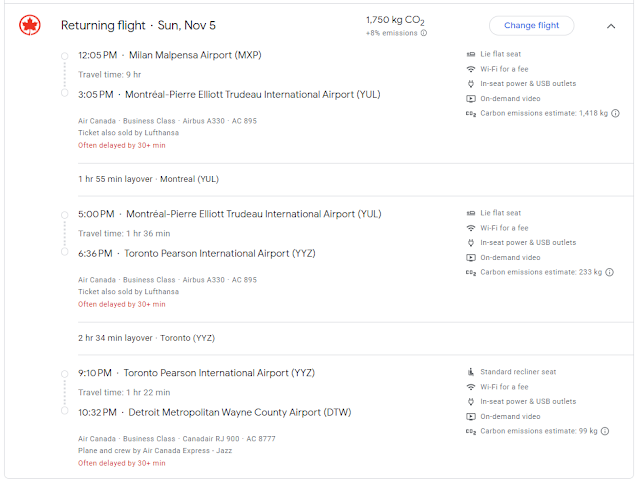This screenshot has height=484, width=640.
Task: Click 'Carbon emissions estimate: 99 kg' text
Action: (539, 431)
